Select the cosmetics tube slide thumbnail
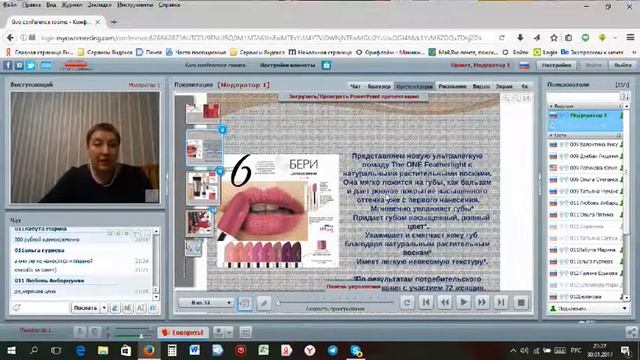 tap(203, 188)
